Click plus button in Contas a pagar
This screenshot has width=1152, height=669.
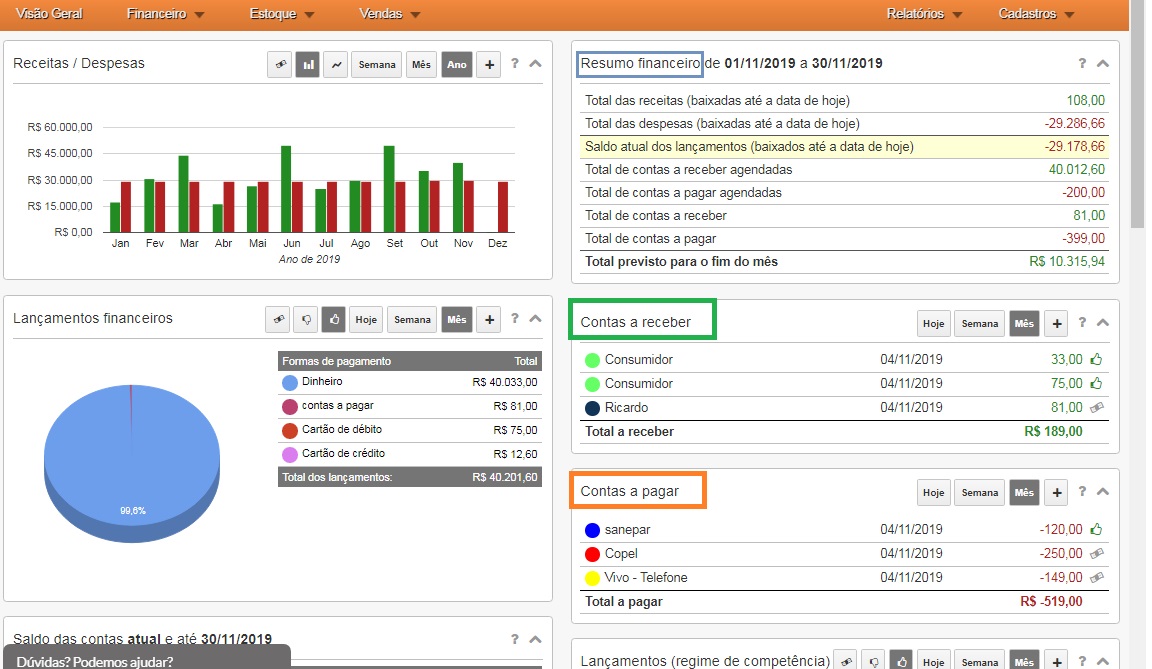click(x=1058, y=492)
